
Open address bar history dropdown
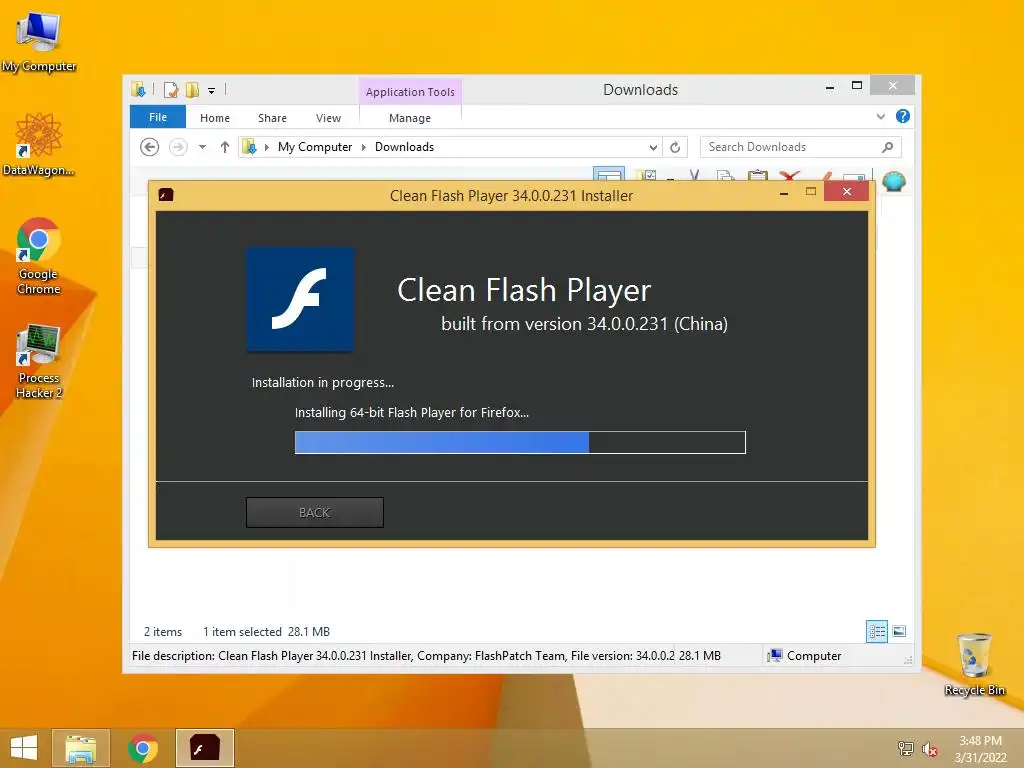point(653,148)
